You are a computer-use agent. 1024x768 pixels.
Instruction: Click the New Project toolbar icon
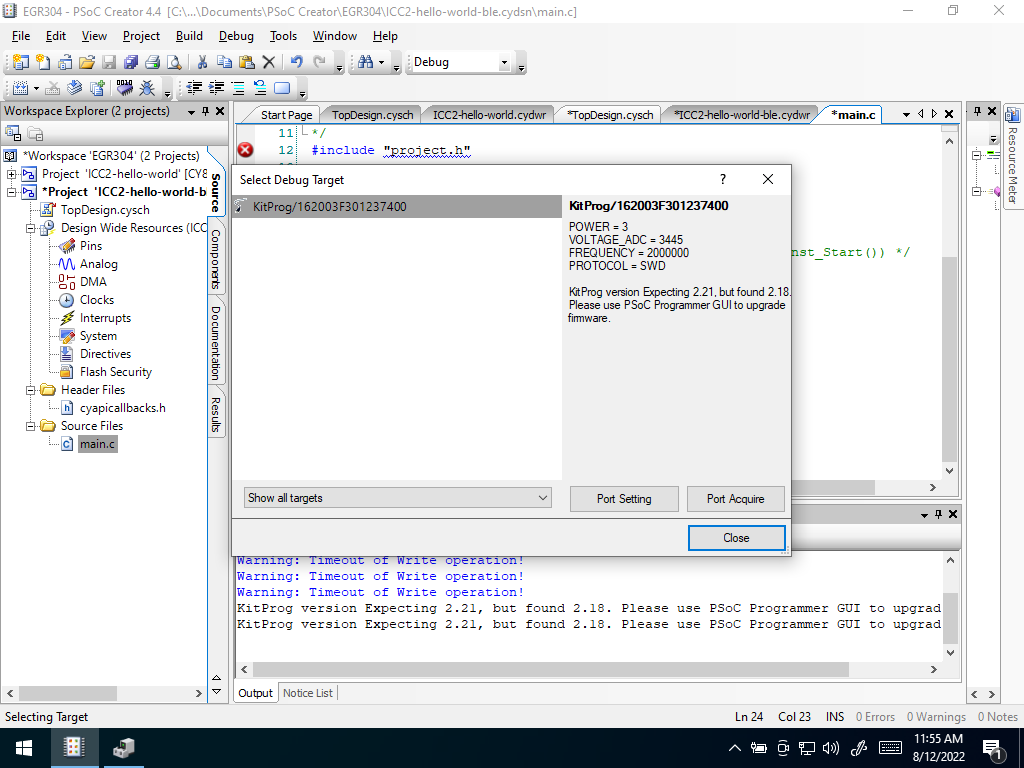(21, 62)
